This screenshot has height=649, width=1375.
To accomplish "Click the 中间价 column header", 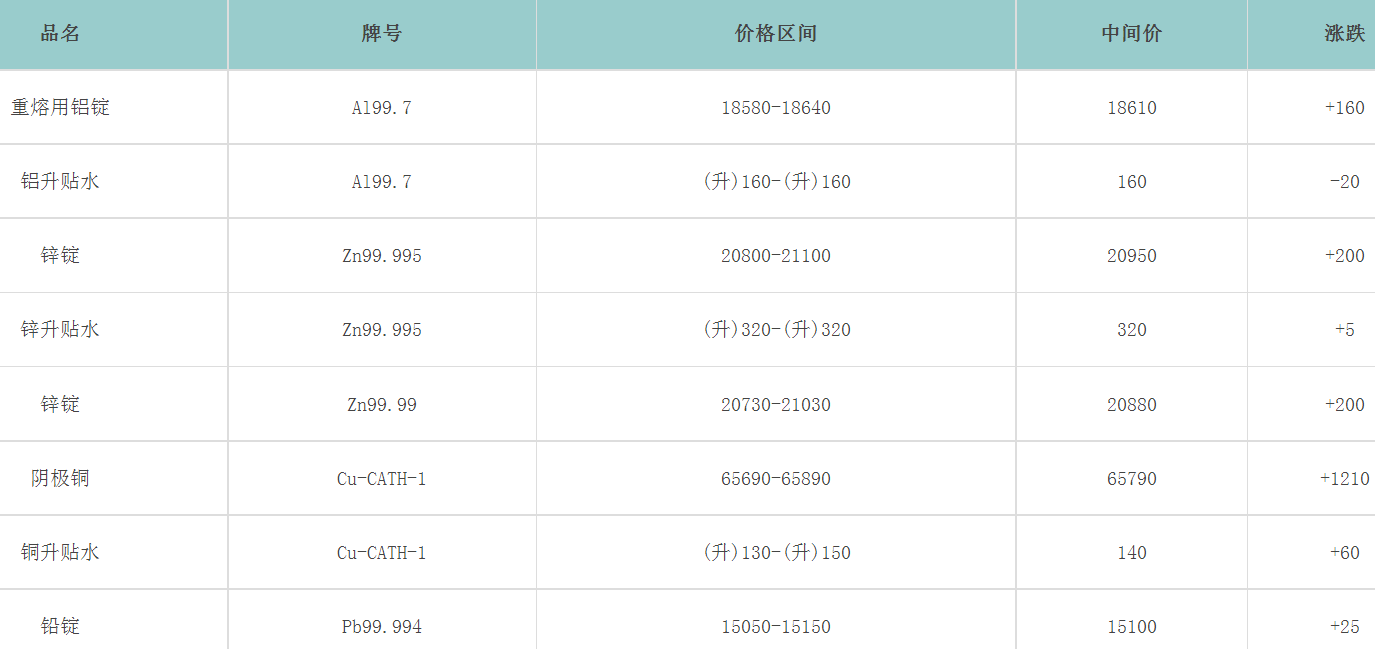I will (1131, 34).
